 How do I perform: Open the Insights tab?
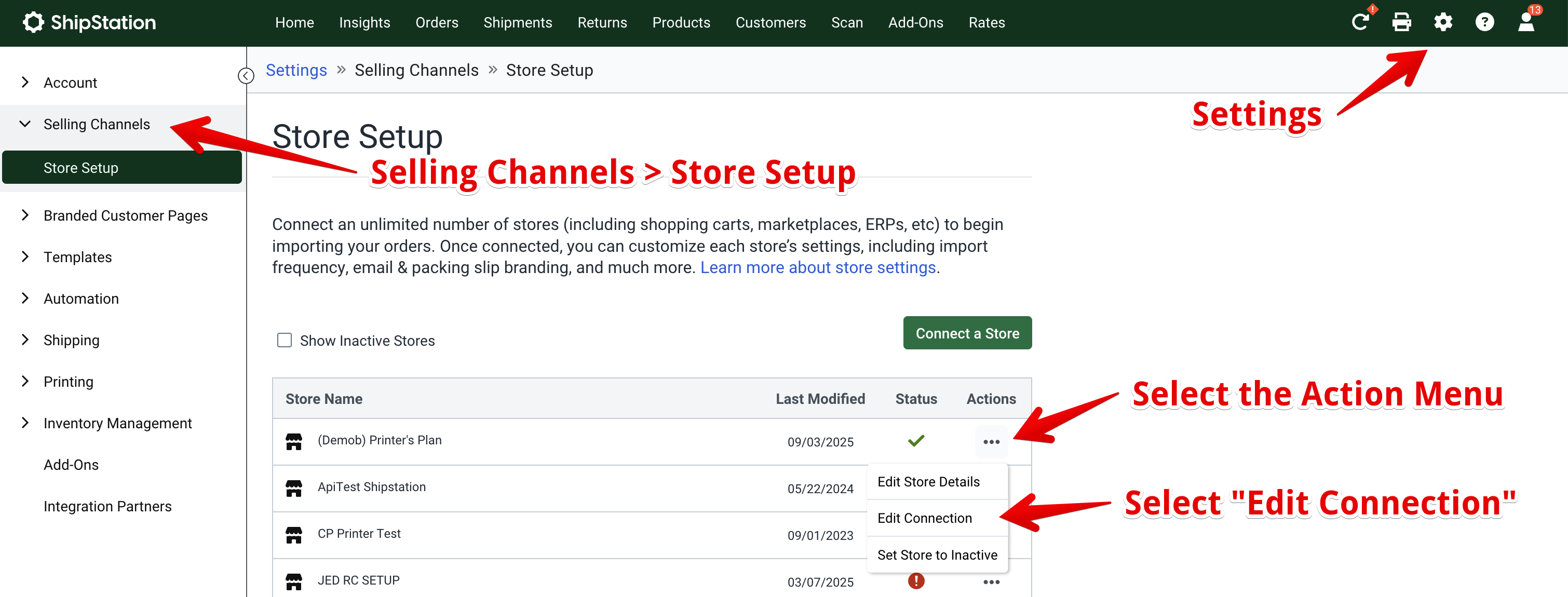coord(364,22)
